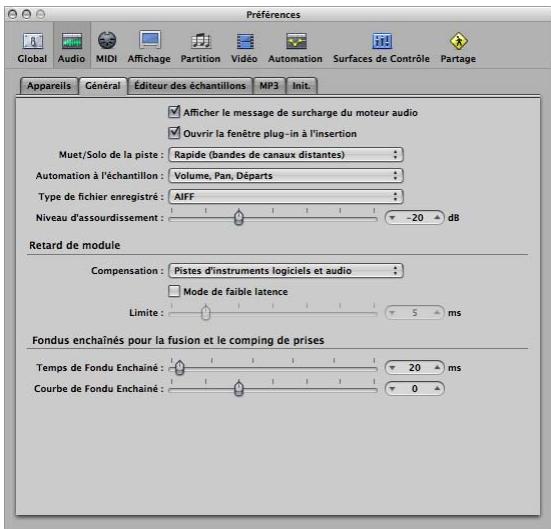The height and width of the screenshot is (529, 551).
Task: Go to the Vidéo preferences pane
Action: (244, 47)
